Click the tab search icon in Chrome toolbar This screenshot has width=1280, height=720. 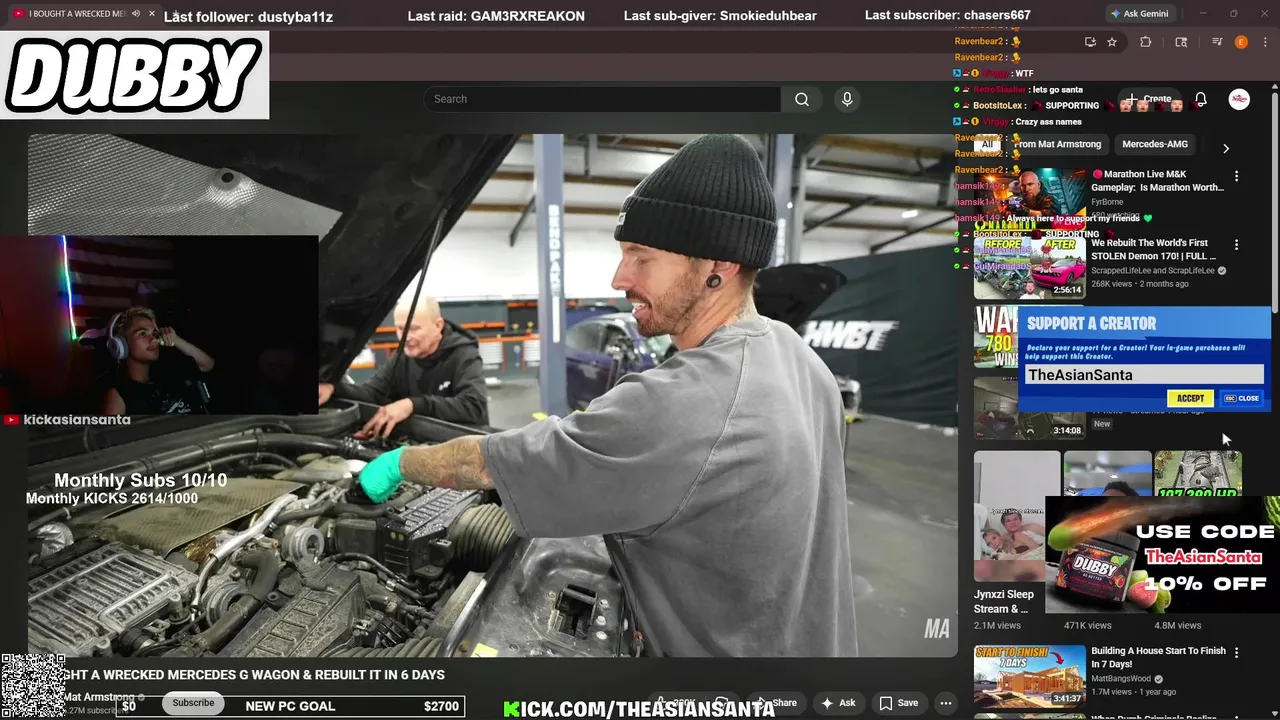1181,42
